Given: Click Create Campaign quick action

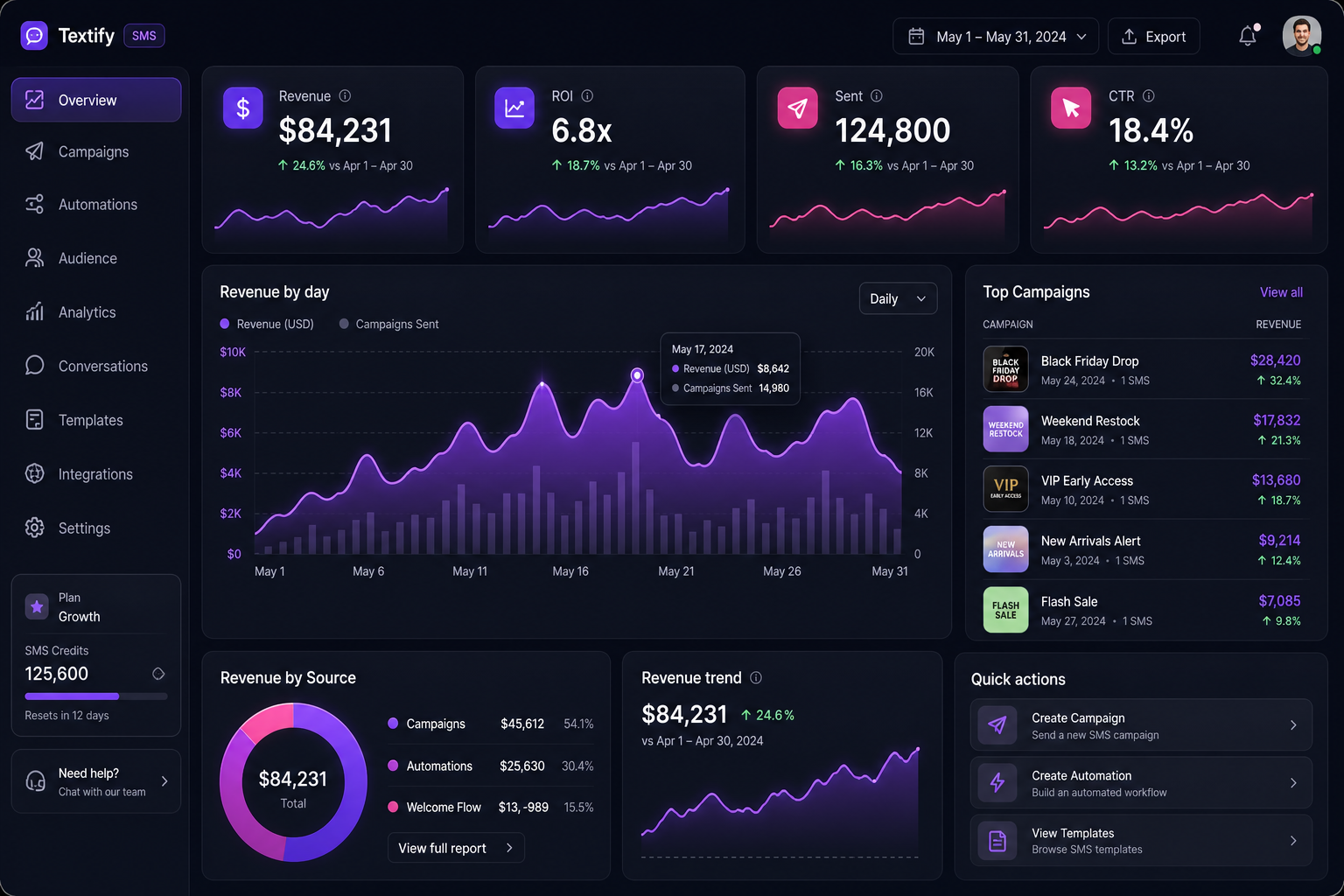Looking at the screenshot, I should point(1141,724).
